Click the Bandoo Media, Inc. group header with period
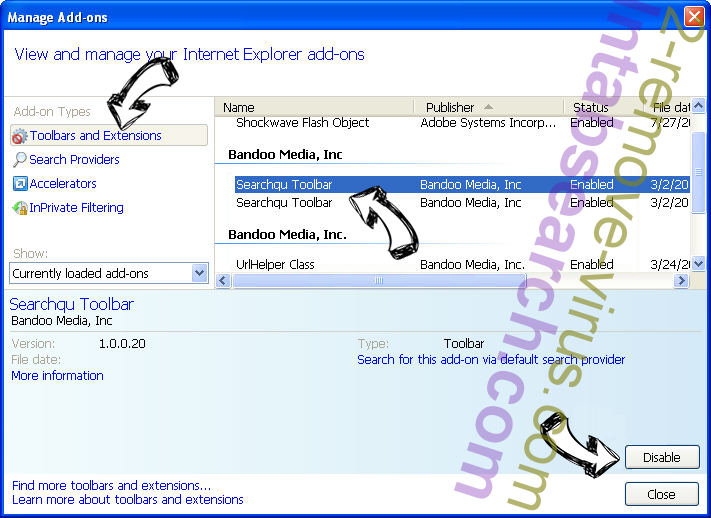The height and width of the screenshot is (518, 711). [x=287, y=235]
